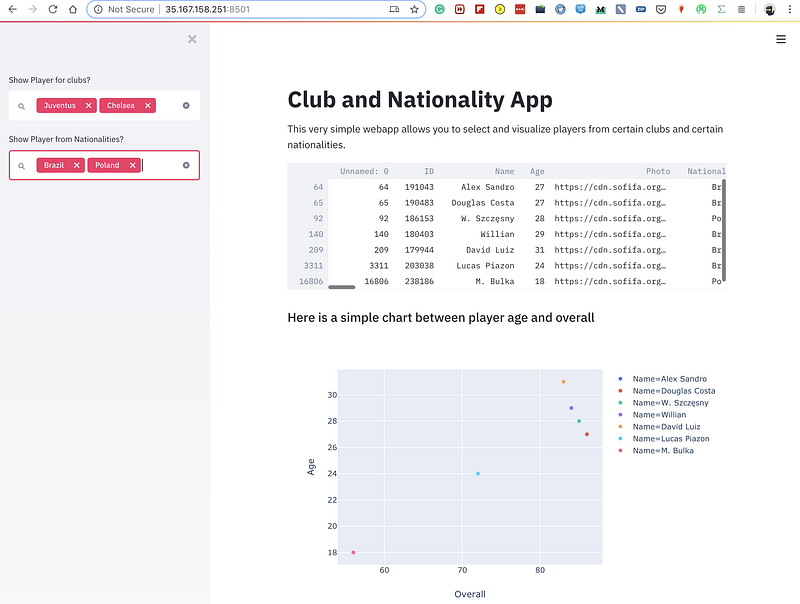Open the clubs multiselect dropdown
This screenshot has height=604, width=800.
(x=104, y=106)
